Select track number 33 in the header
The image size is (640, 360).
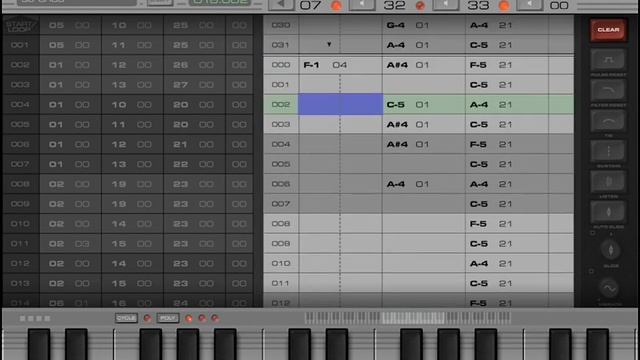(478, 5)
